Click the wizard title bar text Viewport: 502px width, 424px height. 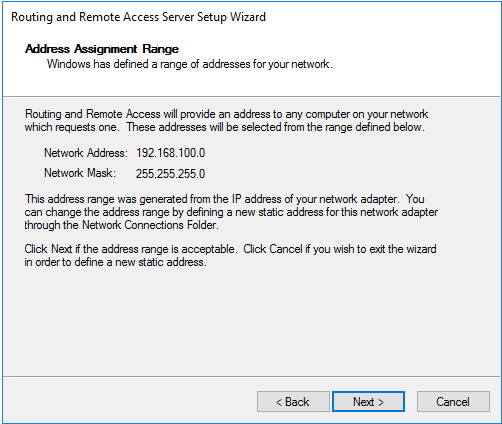138,17
